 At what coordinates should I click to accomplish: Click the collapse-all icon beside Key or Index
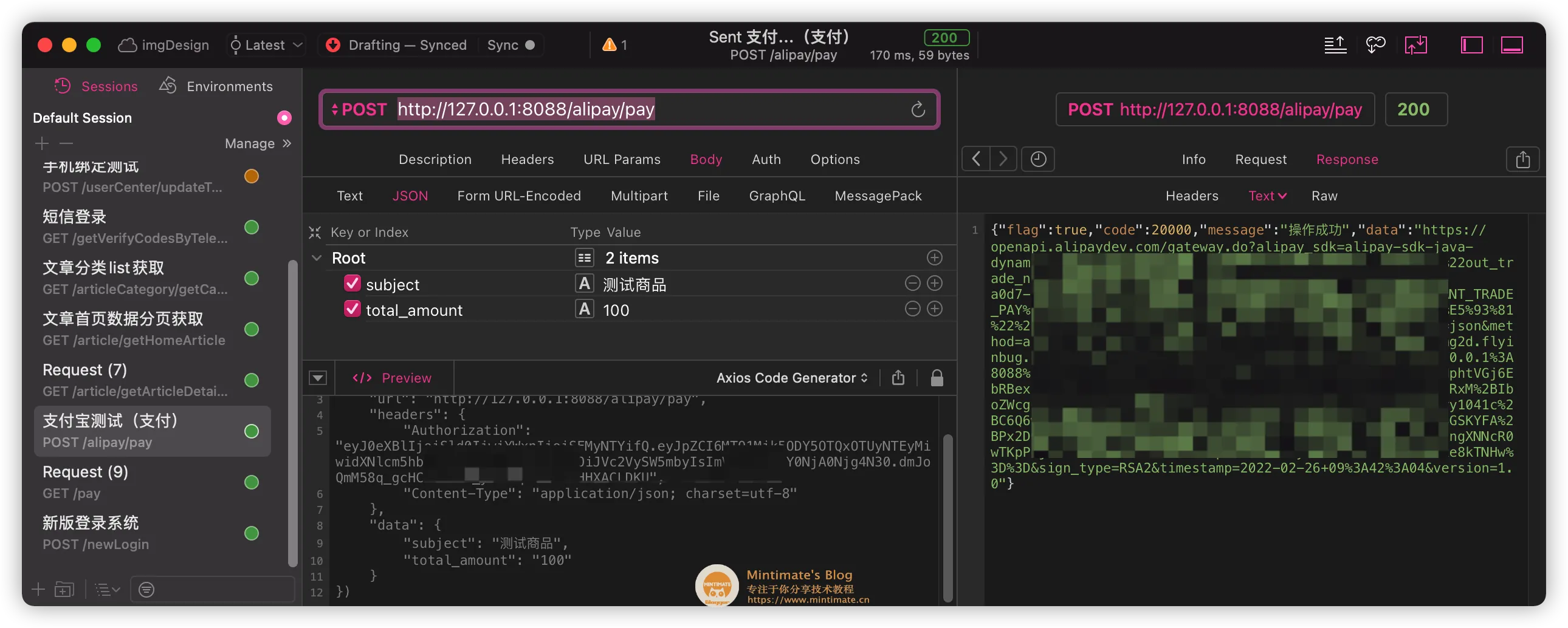[x=315, y=233]
